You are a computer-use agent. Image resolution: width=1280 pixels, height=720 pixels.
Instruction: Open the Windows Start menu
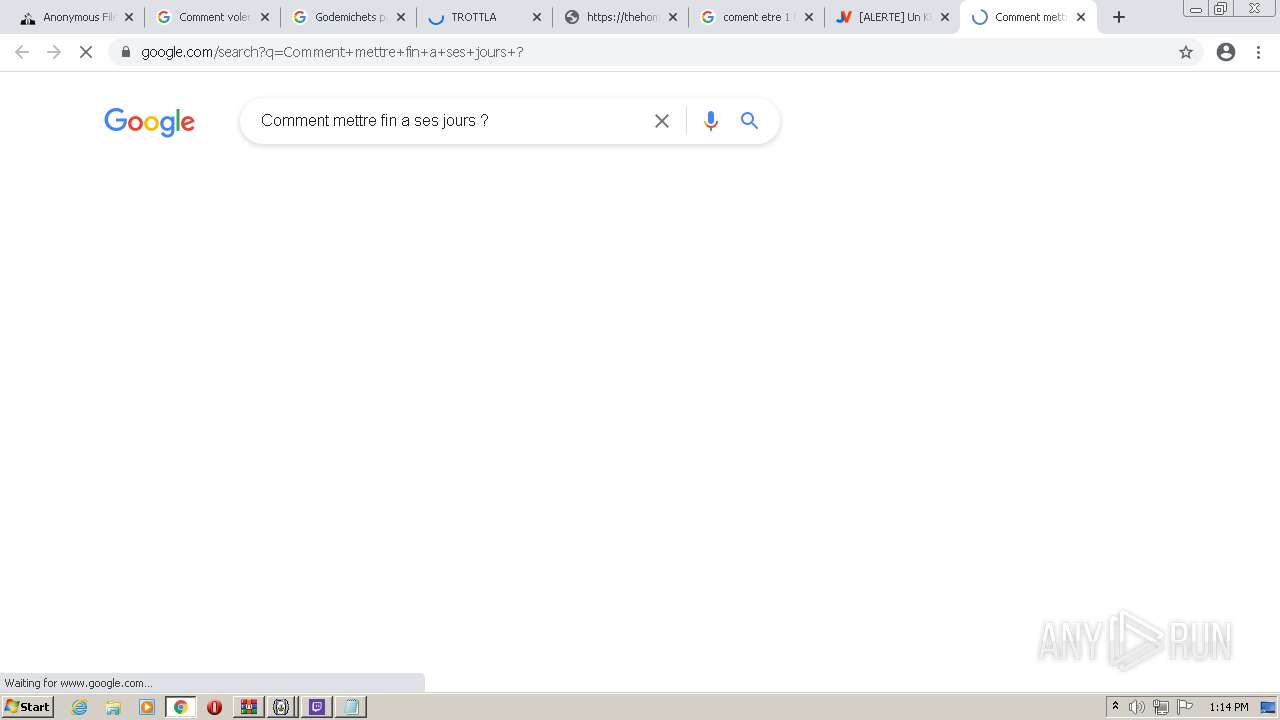click(x=27, y=707)
